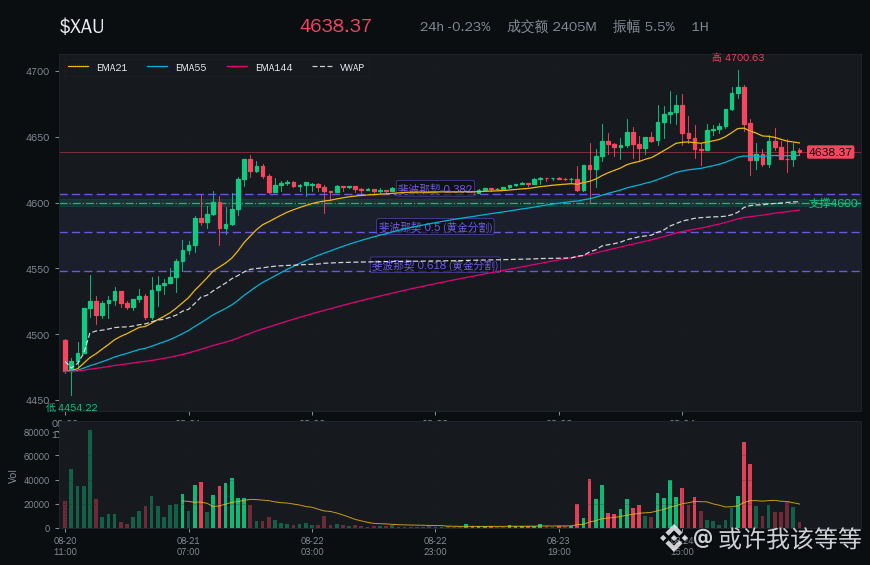Click the 成交额 2405M volume text
Screen dimensions: 870x565
click(552, 27)
